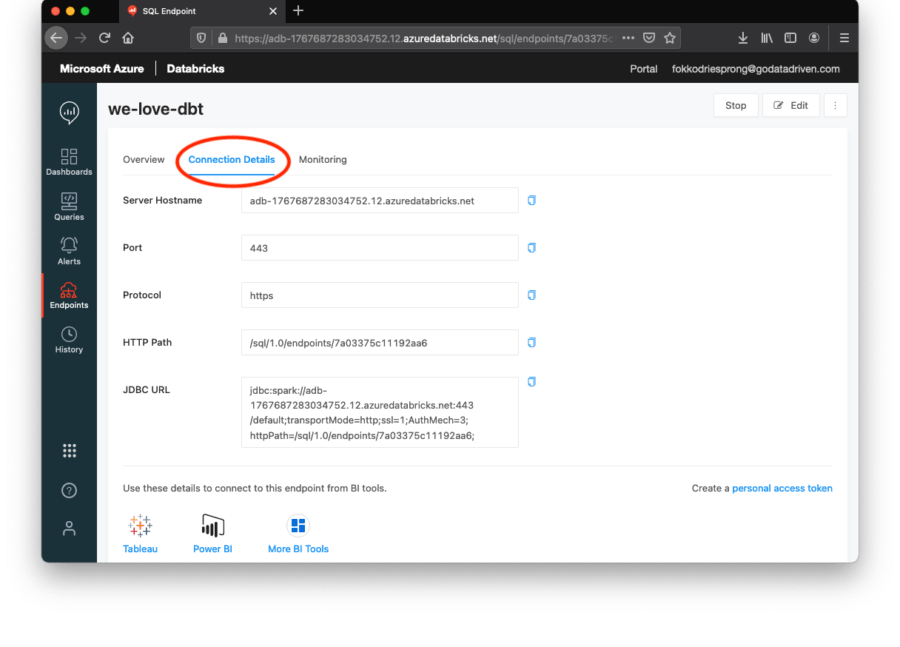Edit the we-love-dbt endpoint

790,106
